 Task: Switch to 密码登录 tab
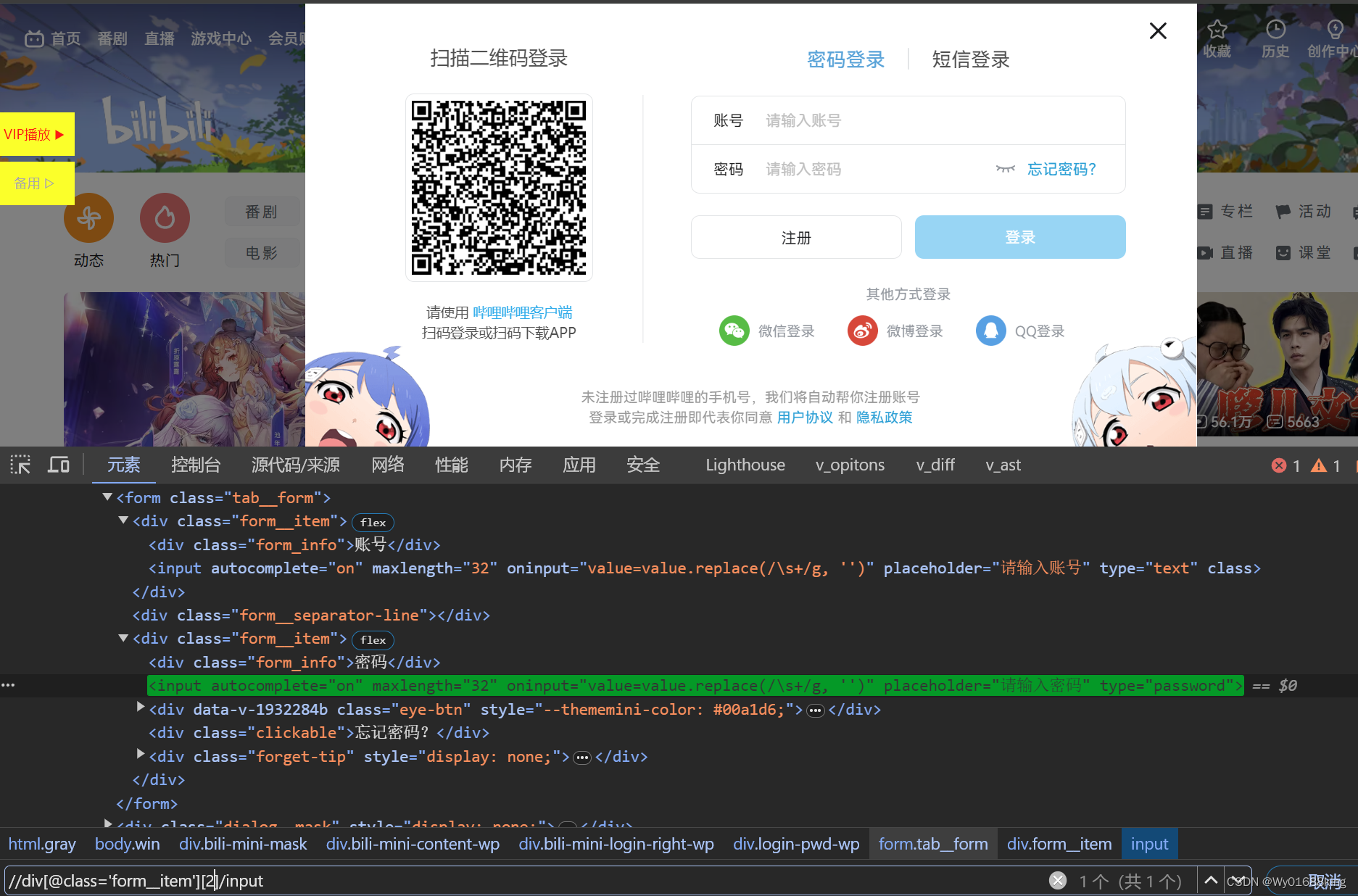[x=845, y=59]
